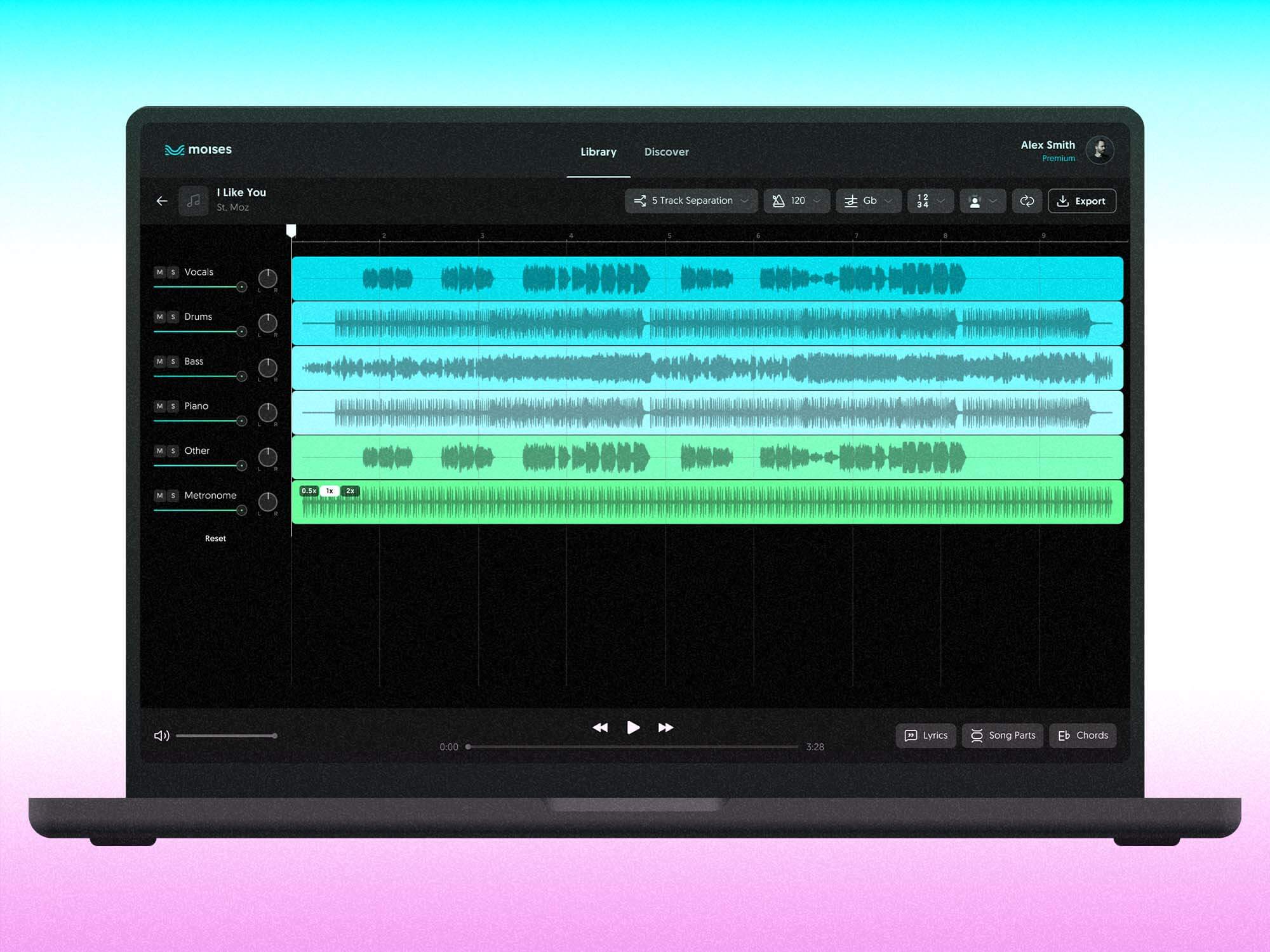Viewport: 1270px width, 952px height.
Task: Click the user profile avatar
Action: pos(1099,150)
